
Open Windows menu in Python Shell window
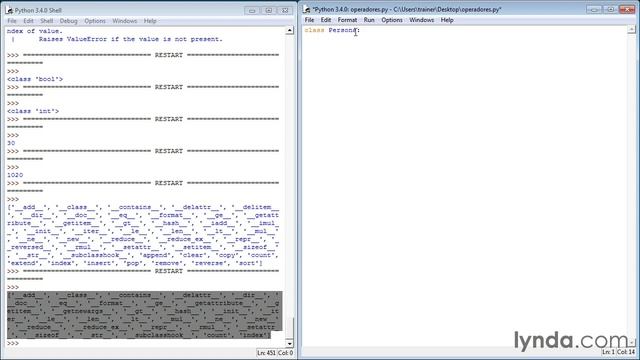(124, 21)
